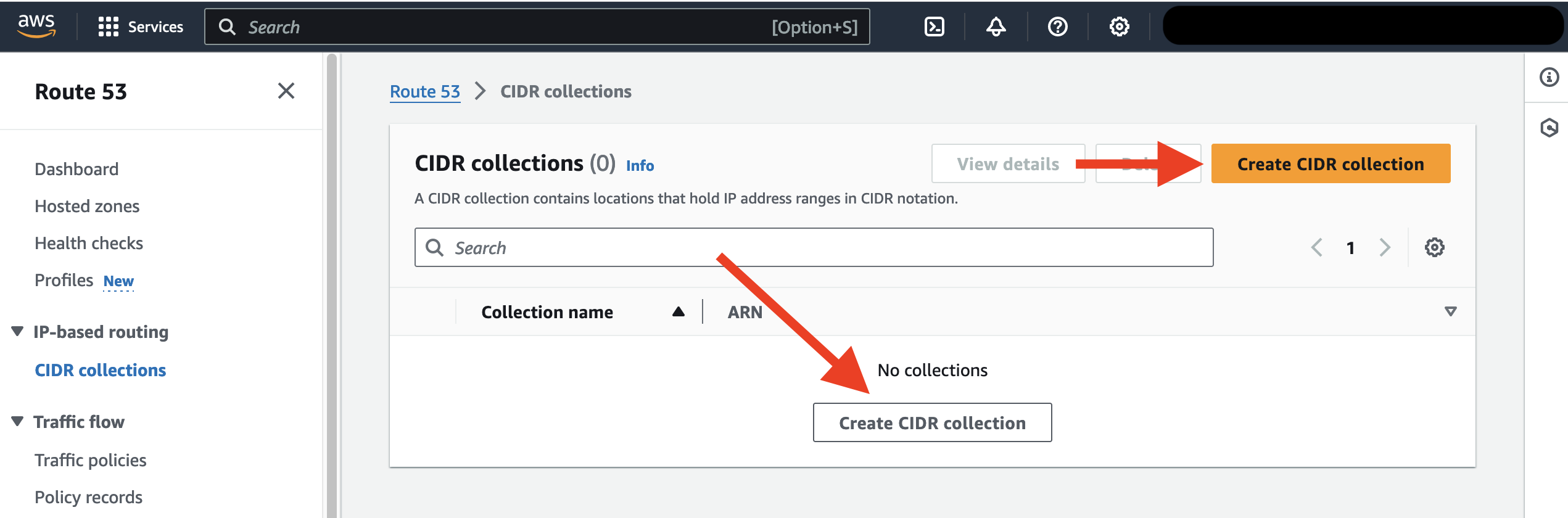The image size is (1568, 518).
Task: Follow the Route 53 breadcrumb link
Action: click(425, 91)
